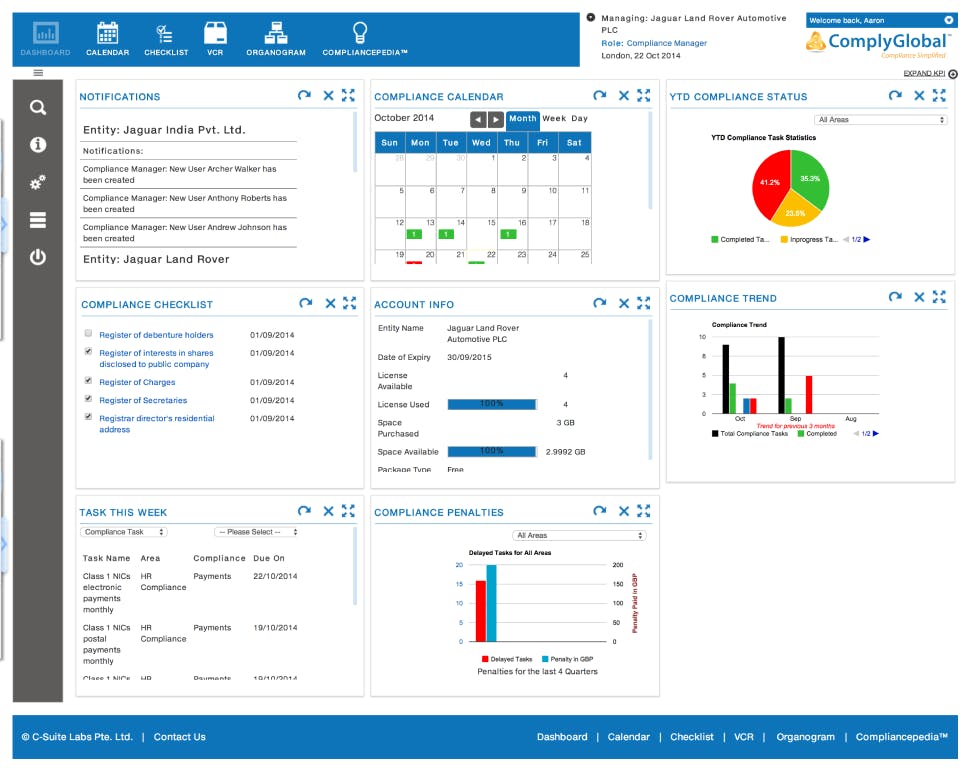The width and height of the screenshot is (960, 784).
Task: Go to previous month in calendar
Action: [478, 119]
